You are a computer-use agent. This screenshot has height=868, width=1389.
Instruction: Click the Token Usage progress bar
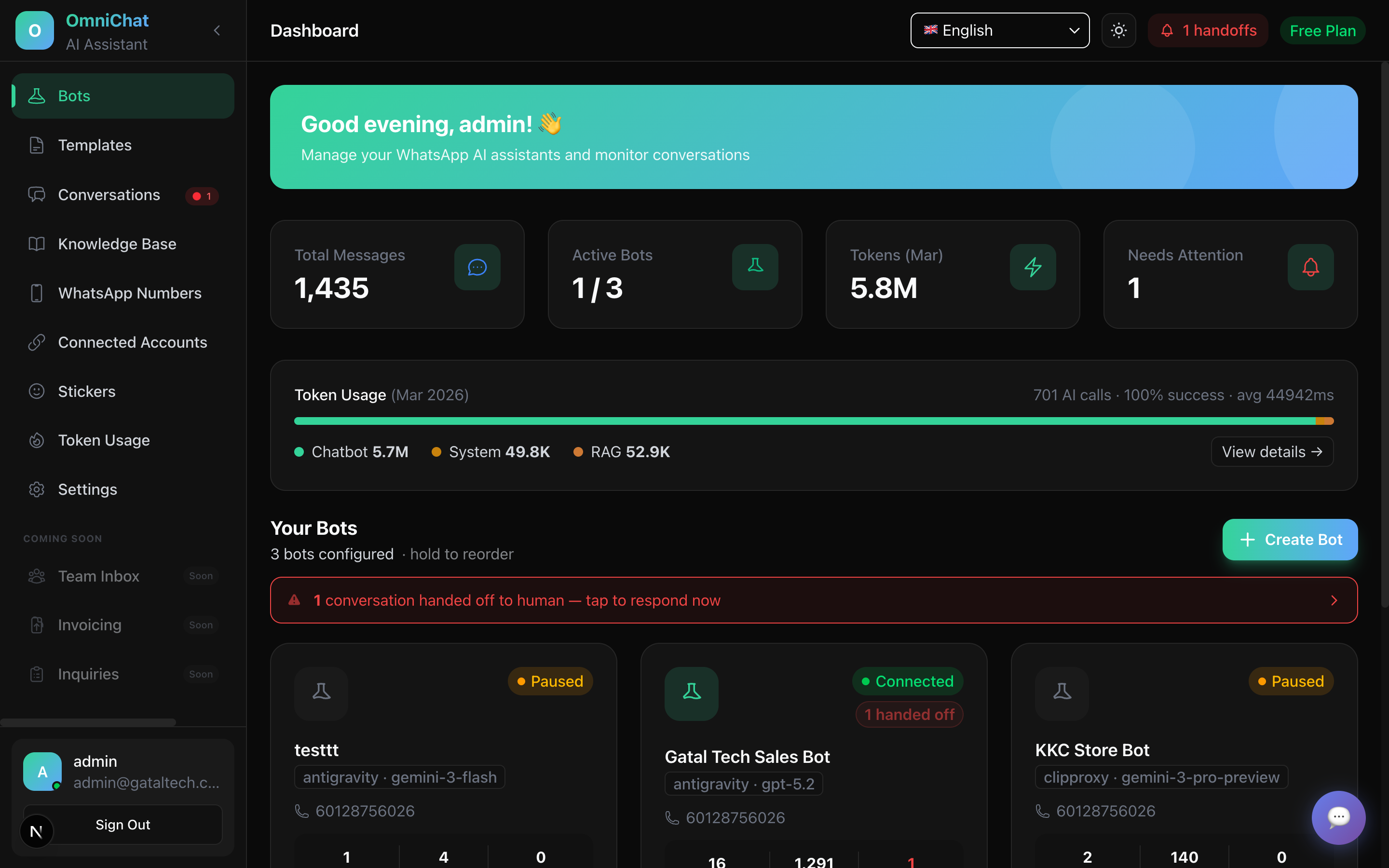pos(813,421)
